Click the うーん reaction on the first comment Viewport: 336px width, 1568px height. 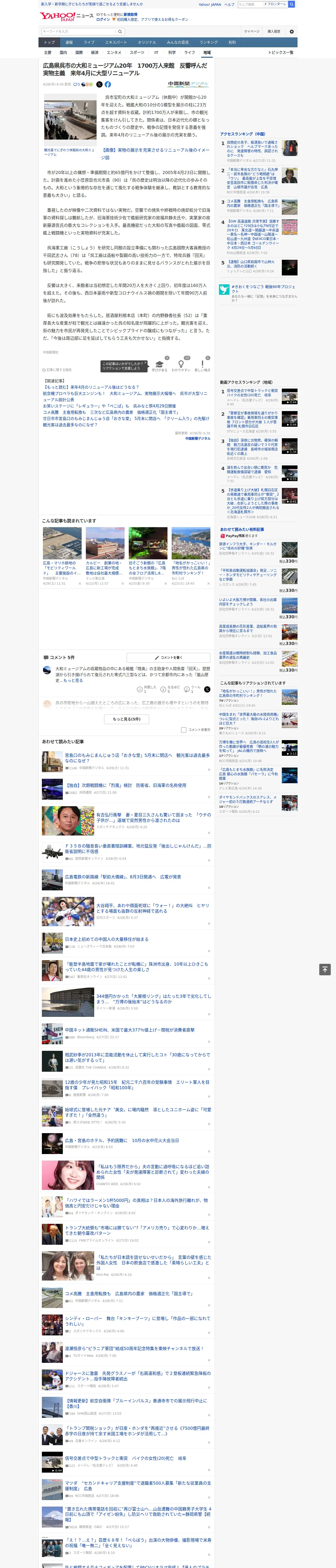tap(187, 689)
